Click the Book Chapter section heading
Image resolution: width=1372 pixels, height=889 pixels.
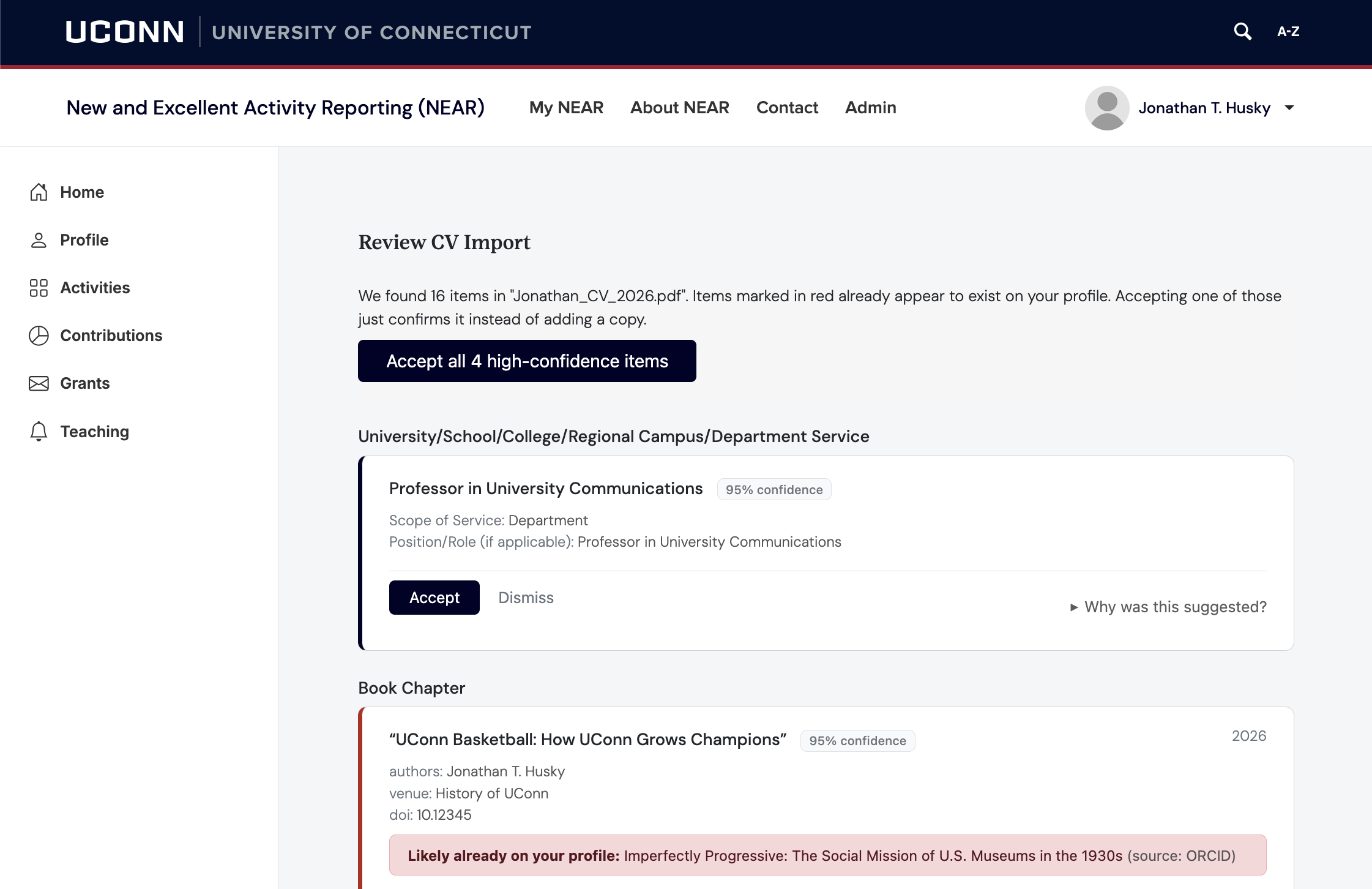tap(411, 688)
